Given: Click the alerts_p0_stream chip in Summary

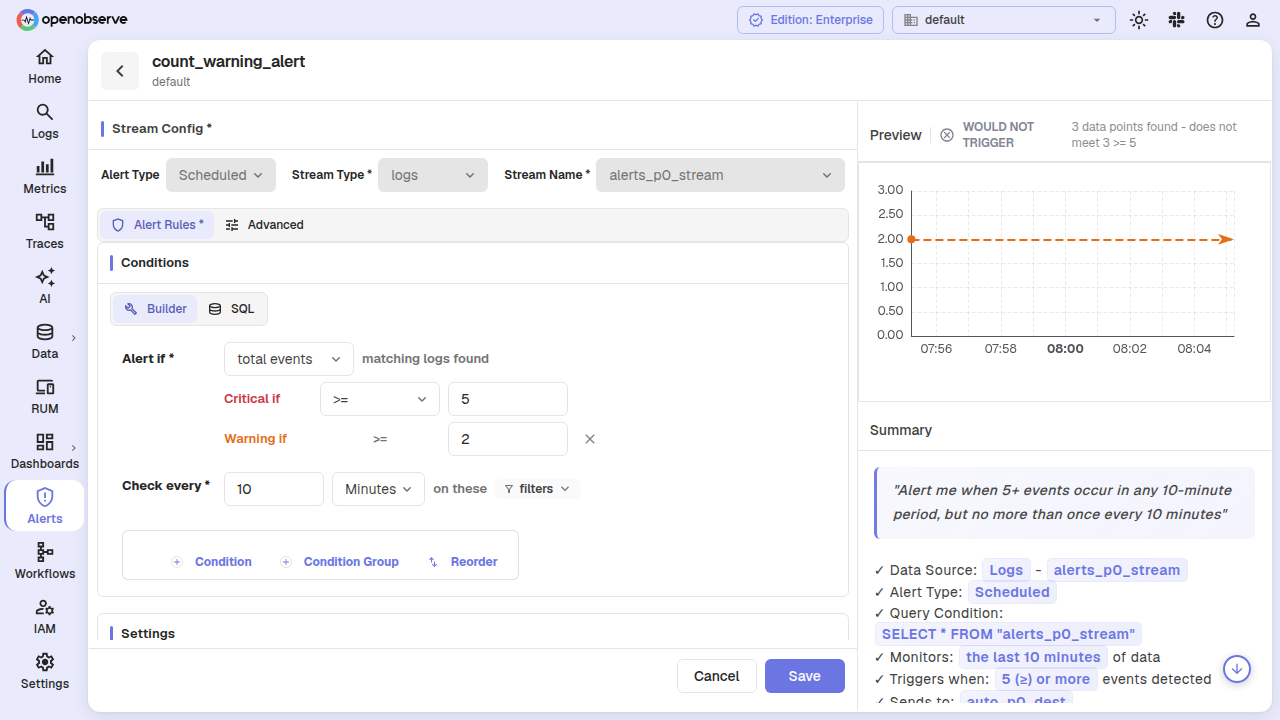Looking at the screenshot, I should [x=1117, y=570].
